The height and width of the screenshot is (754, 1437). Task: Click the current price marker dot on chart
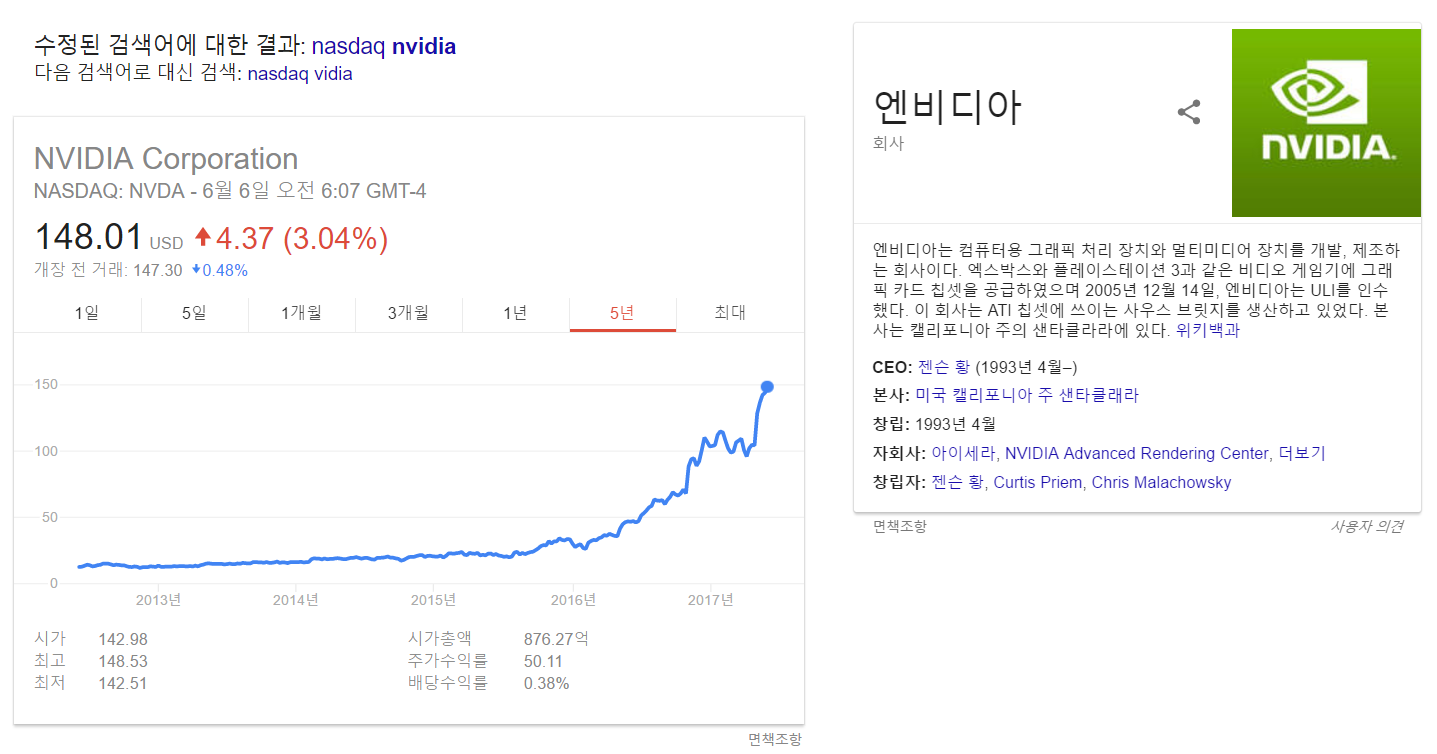tap(767, 386)
